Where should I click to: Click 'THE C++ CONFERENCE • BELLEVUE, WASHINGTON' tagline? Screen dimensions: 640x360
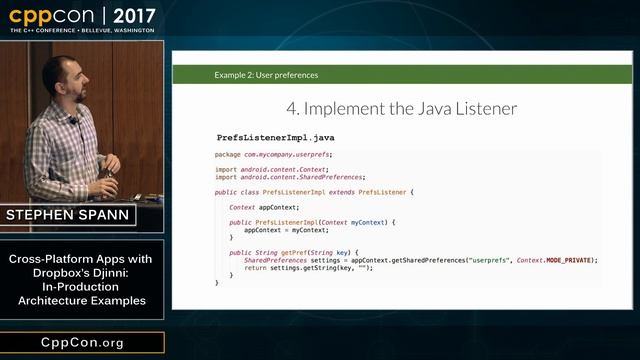82,31
